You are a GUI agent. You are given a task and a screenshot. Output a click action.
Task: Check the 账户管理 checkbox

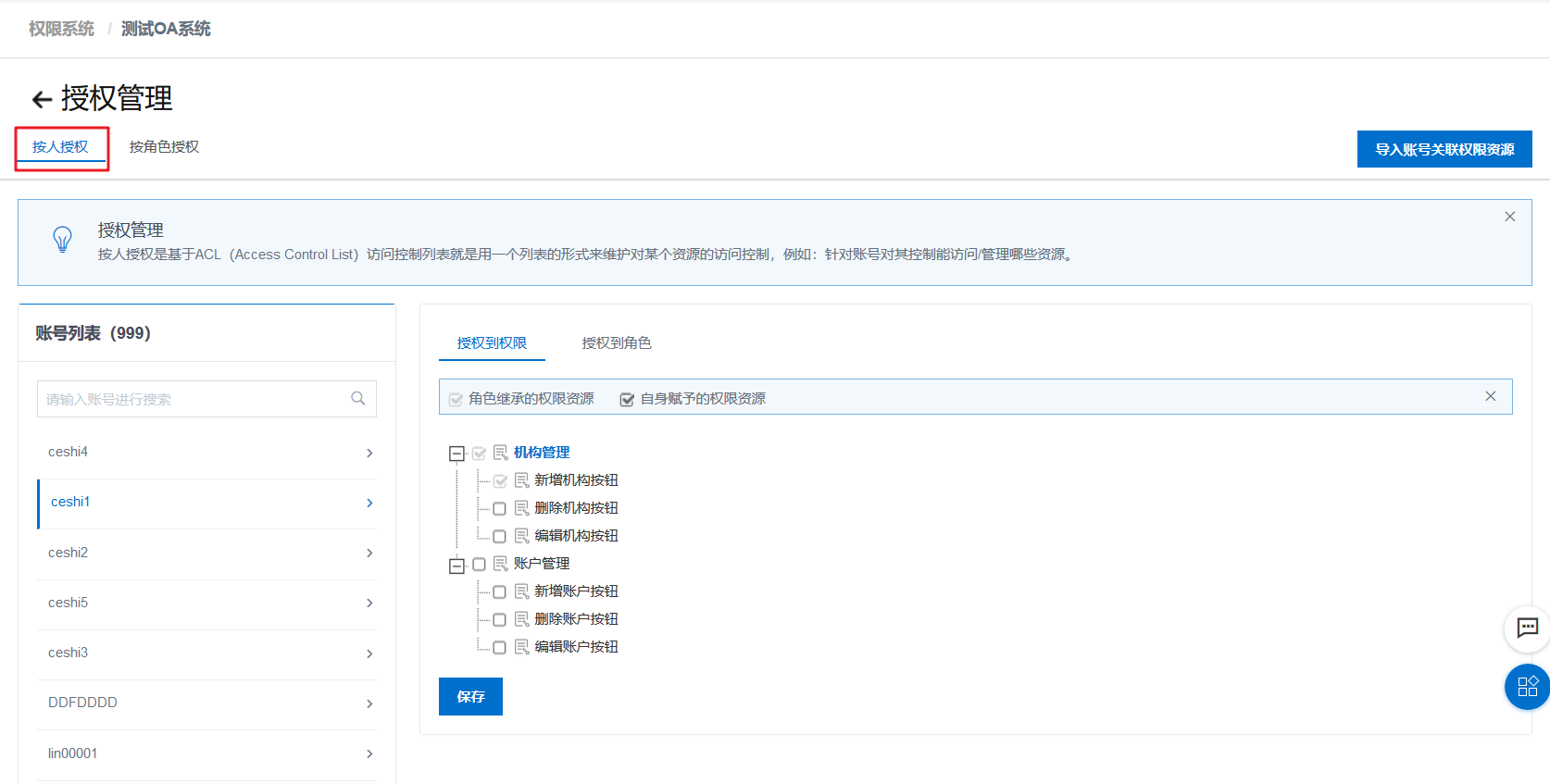(x=479, y=565)
